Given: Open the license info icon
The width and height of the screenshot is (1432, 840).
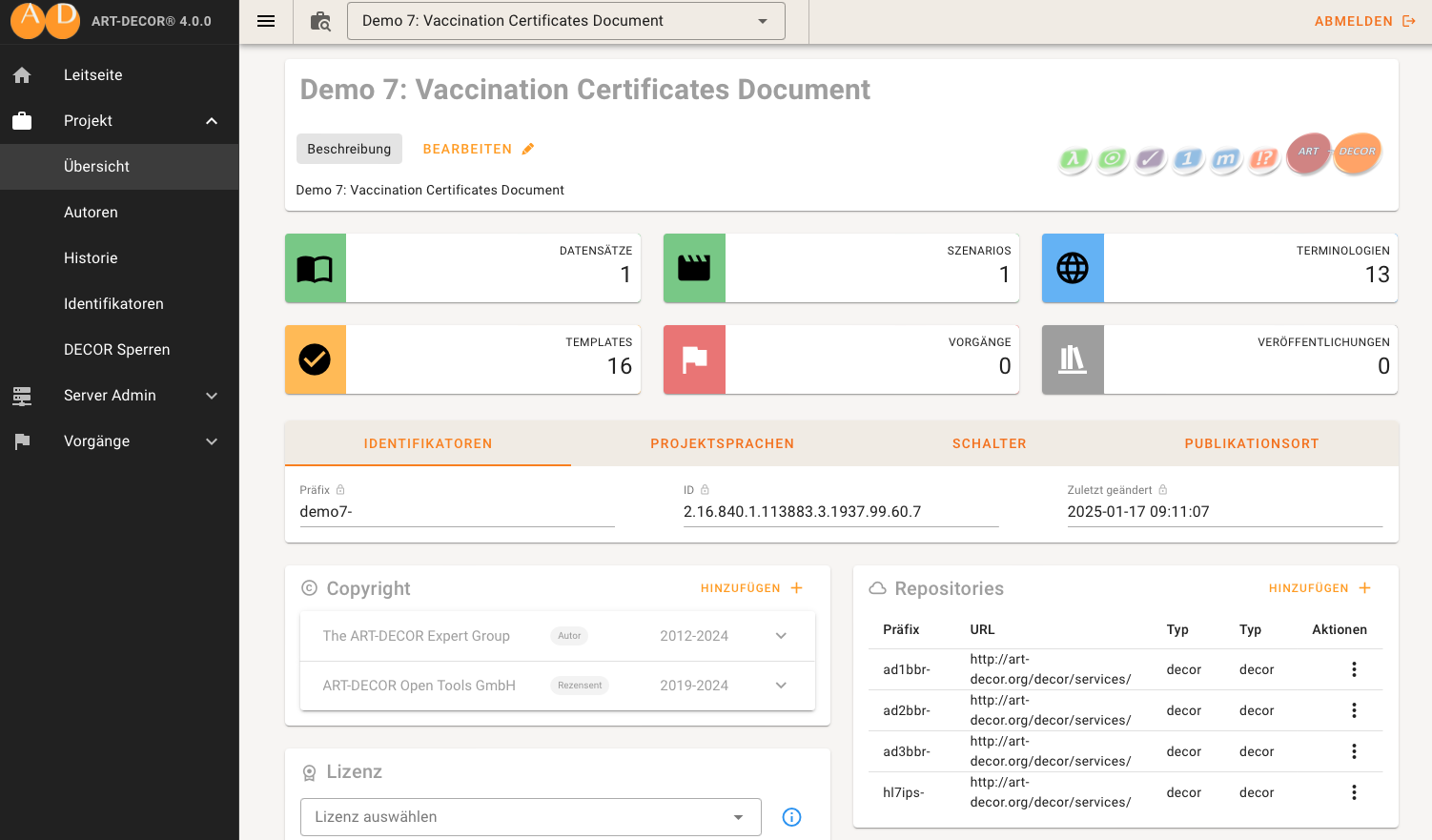Looking at the screenshot, I should click(x=791, y=817).
